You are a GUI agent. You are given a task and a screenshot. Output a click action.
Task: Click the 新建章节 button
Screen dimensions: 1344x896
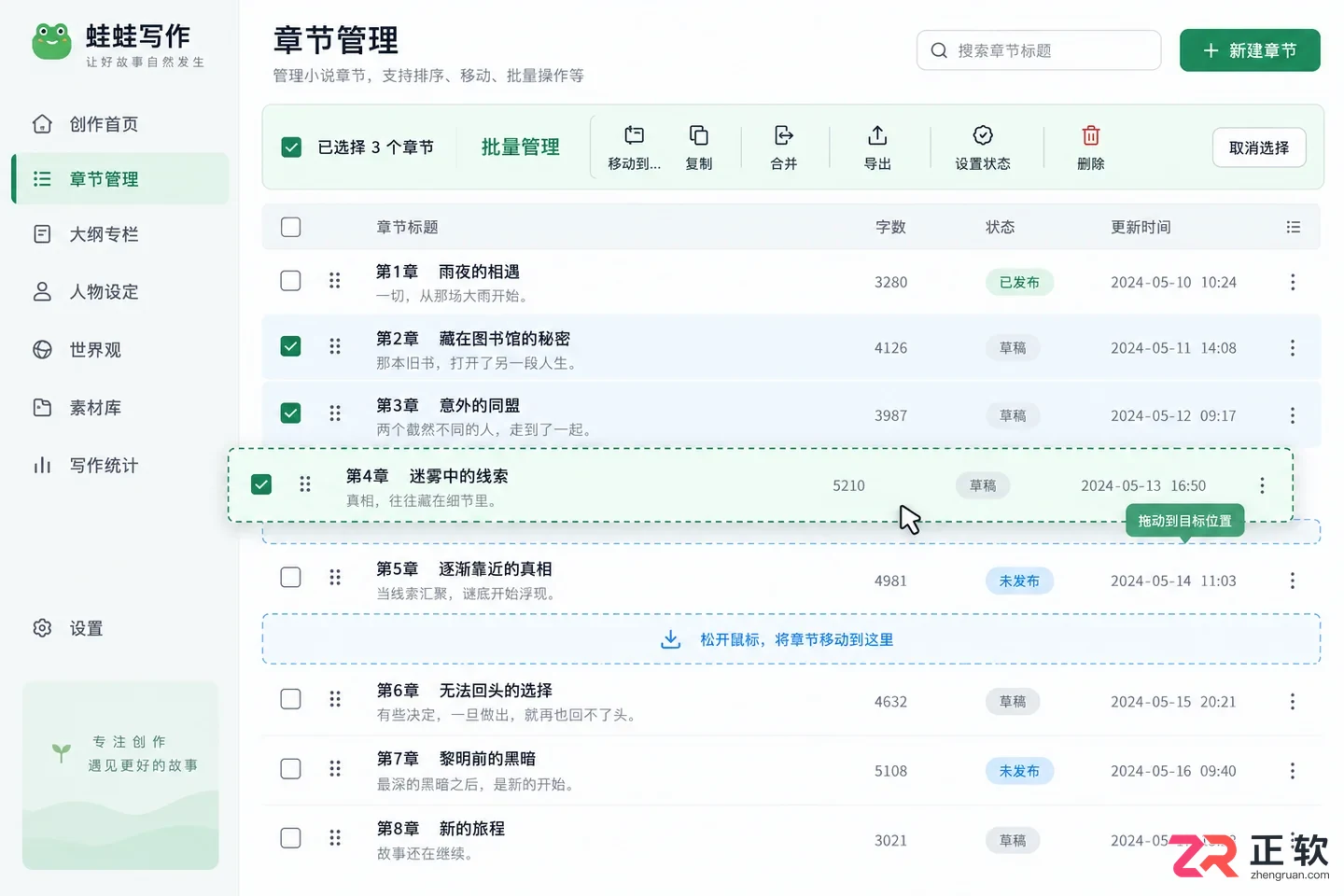pyautogui.click(x=1250, y=50)
